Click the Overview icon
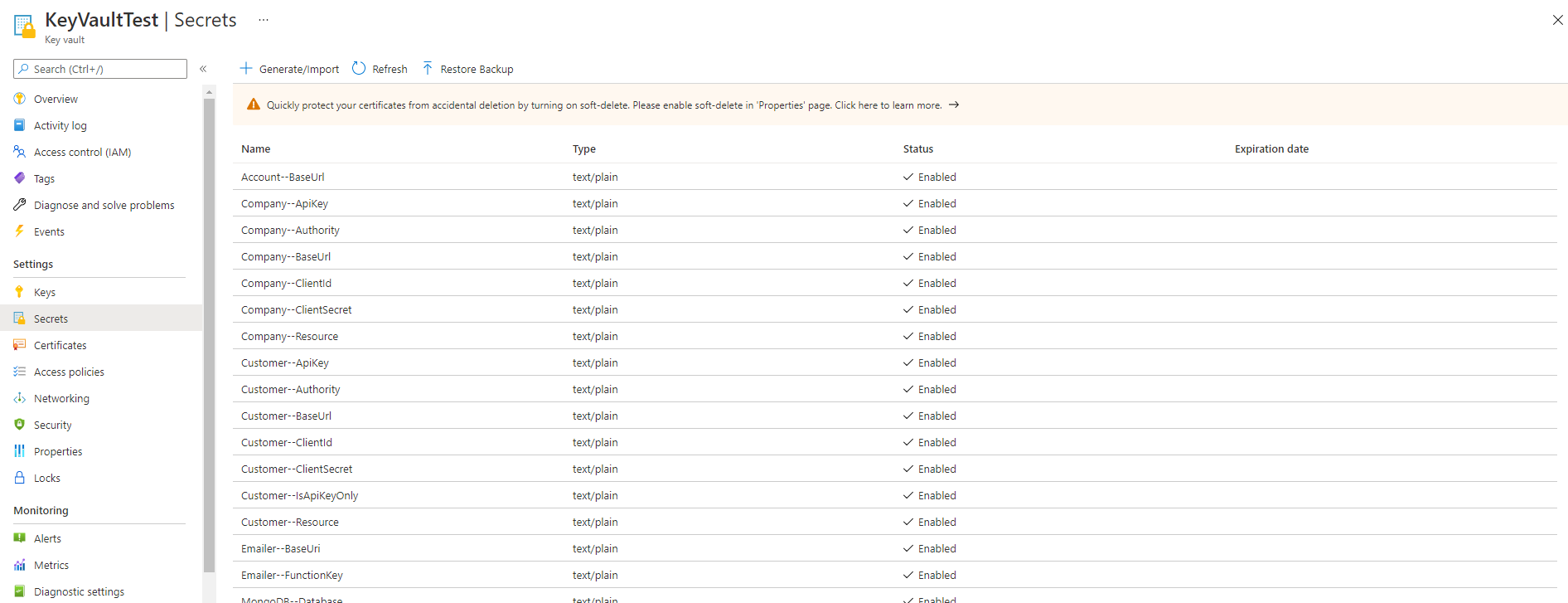 (20, 99)
